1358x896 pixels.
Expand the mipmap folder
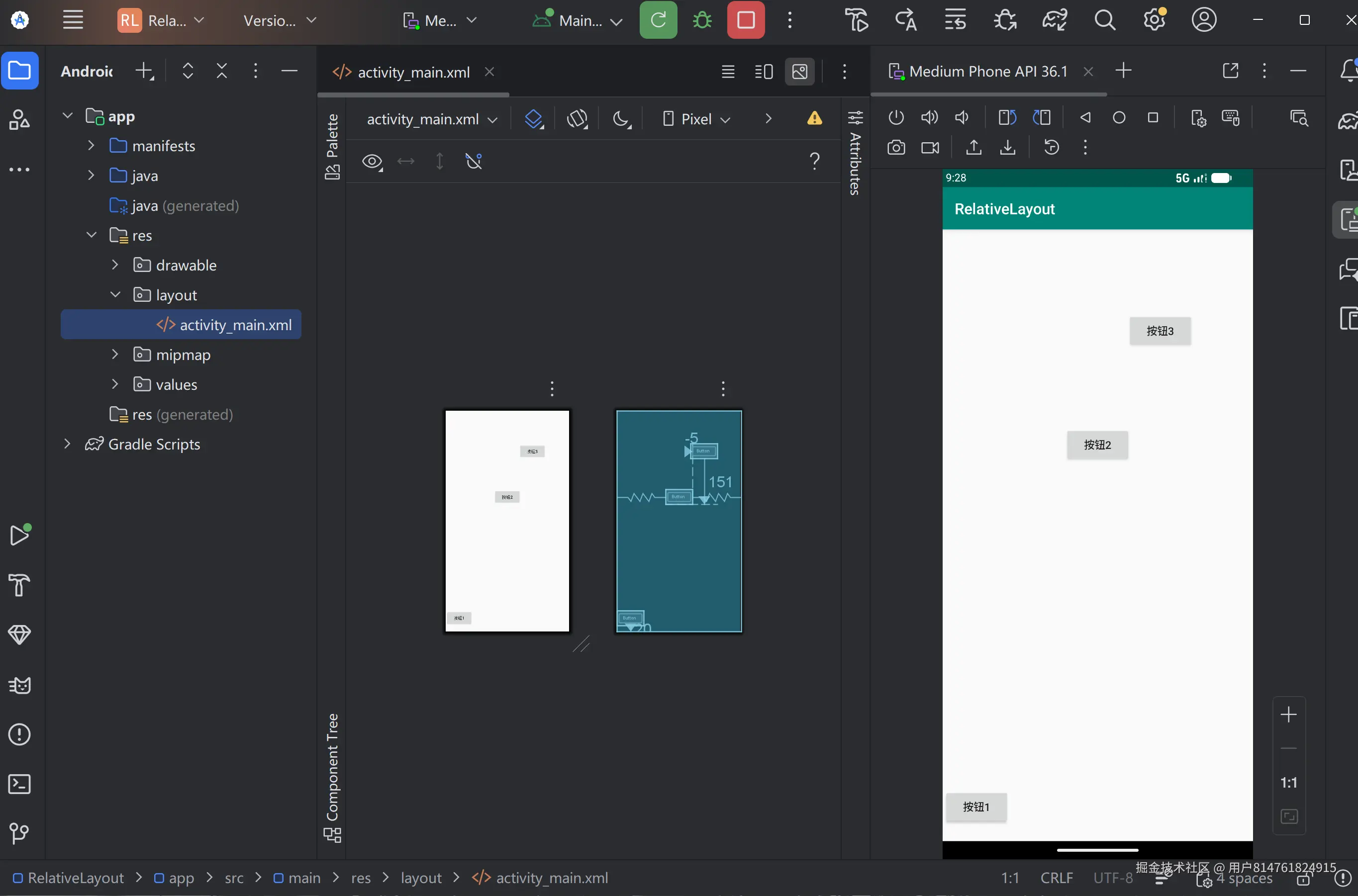115,355
